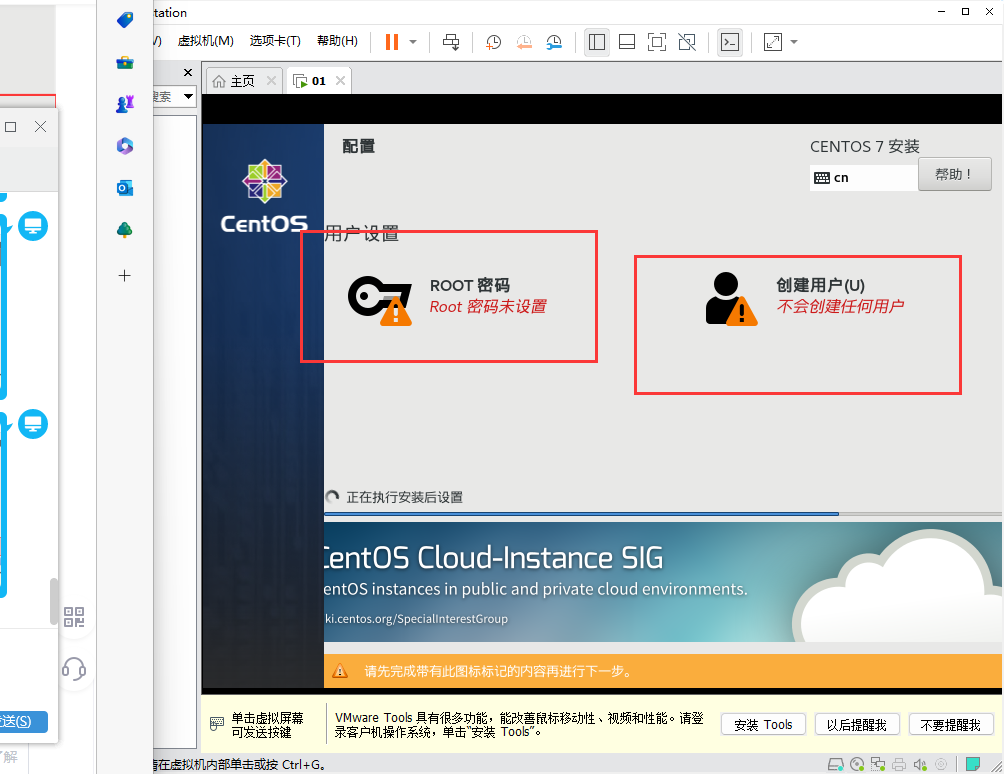Enter full screen mode icon

click(x=657, y=42)
